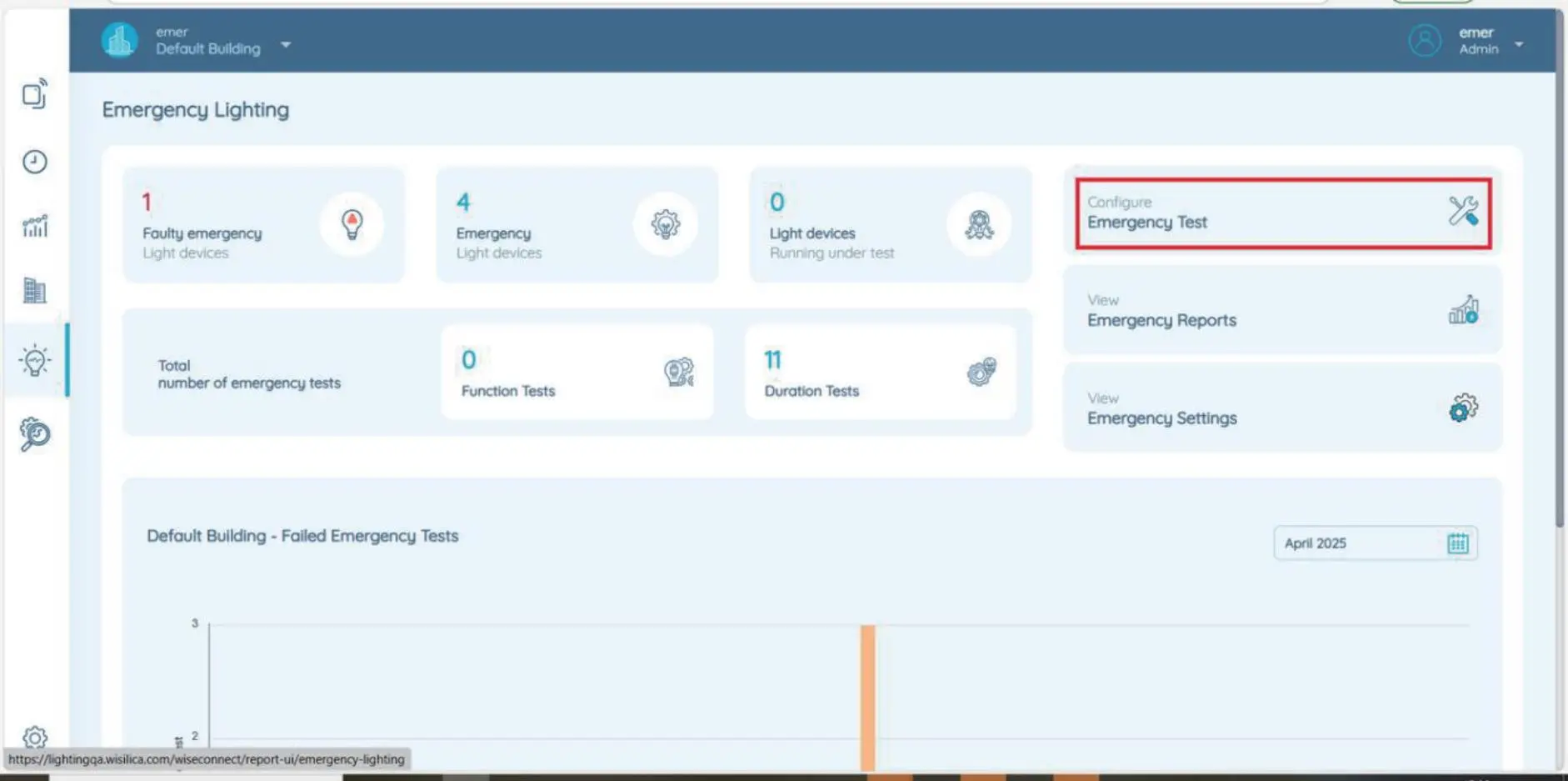This screenshot has height=781, width=1568.
Task: Expand the emer Admin account dropdown
Action: (x=1518, y=44)
